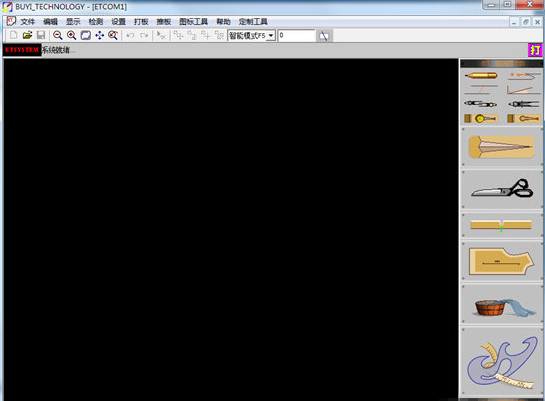545x401 pixels.
Task: Click the third greyed point-mode toolbar icon
Action: click(x=206, y=35)
